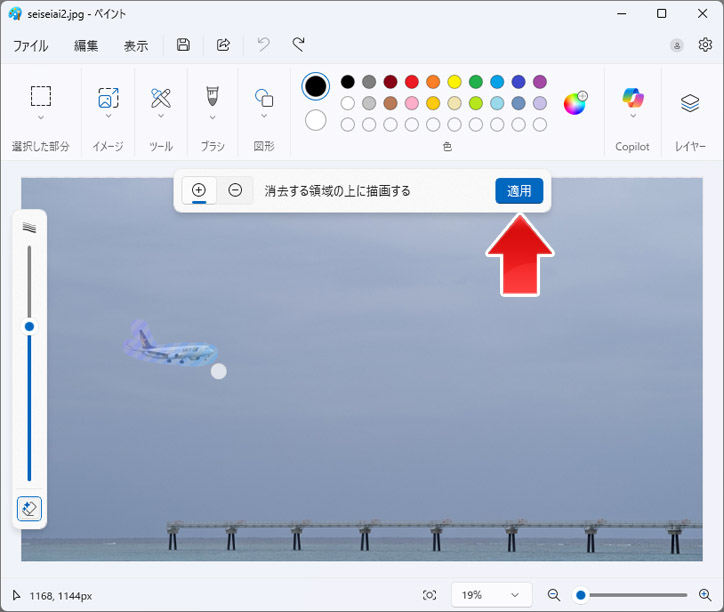This screenshot has height=612, width=724.
Task: Switch to subtract-area minus mode
Action: point(235,190)
